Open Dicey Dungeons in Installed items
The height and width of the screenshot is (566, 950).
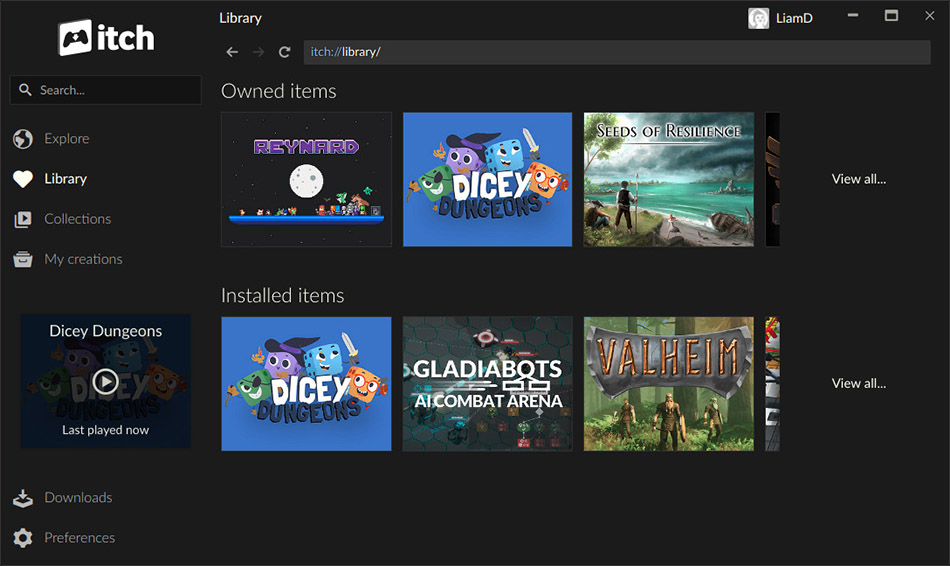[306, 384]
